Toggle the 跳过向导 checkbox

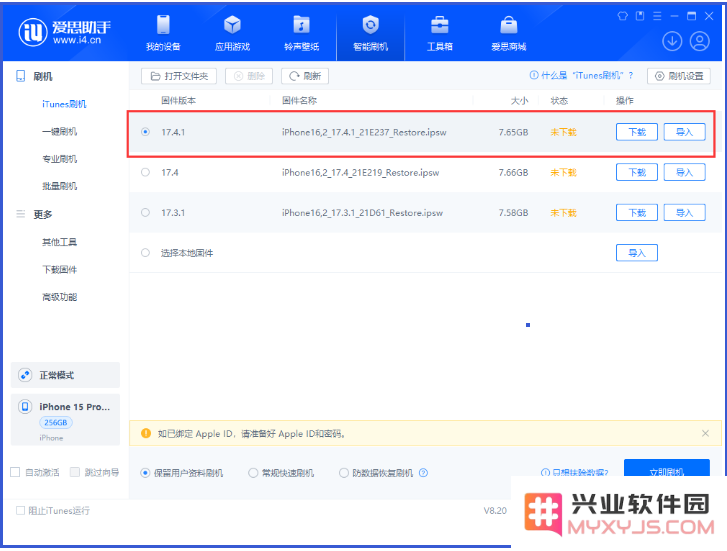(x=75, y=472)
